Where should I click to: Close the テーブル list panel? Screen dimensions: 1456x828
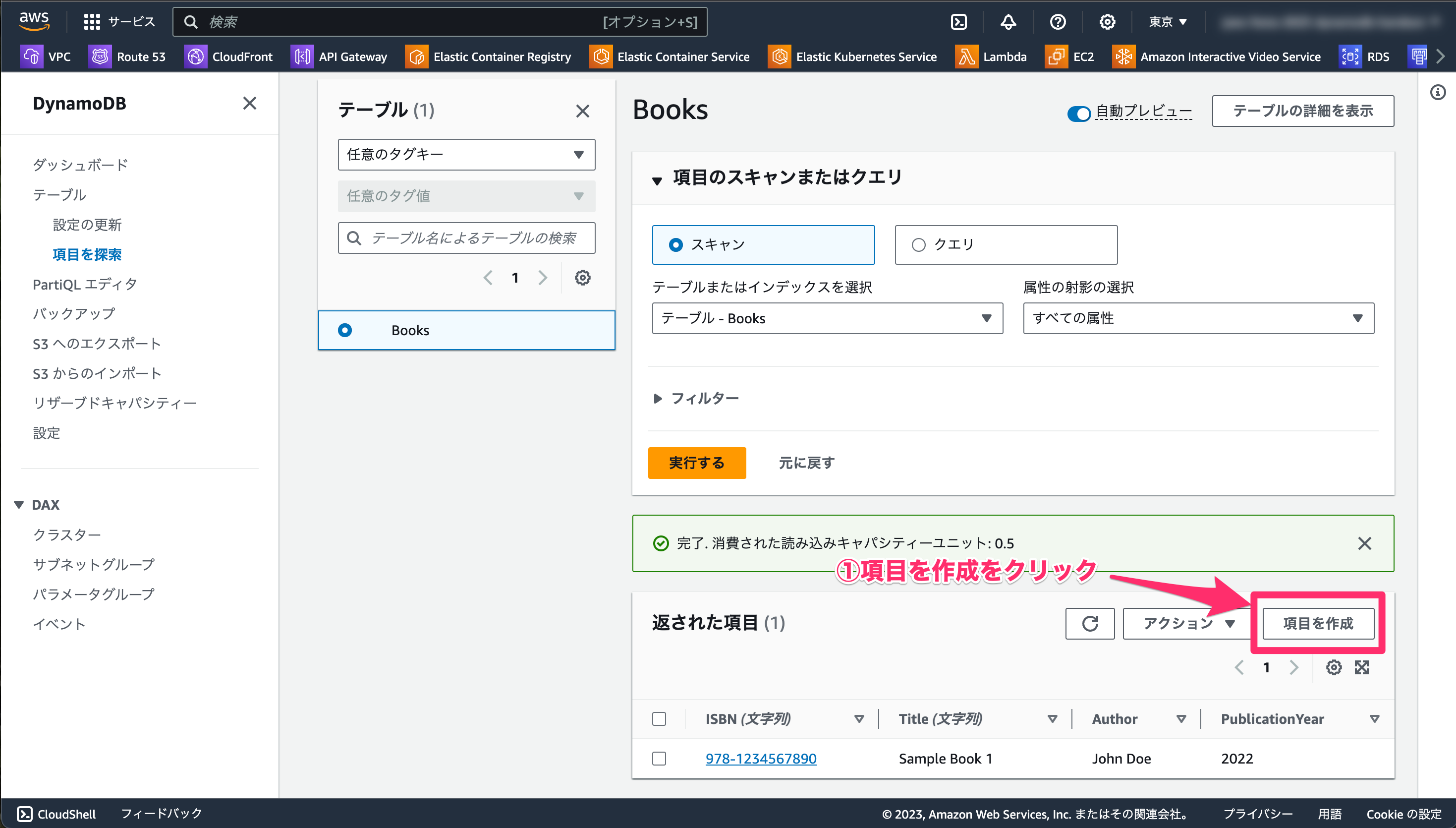point(582,111)
